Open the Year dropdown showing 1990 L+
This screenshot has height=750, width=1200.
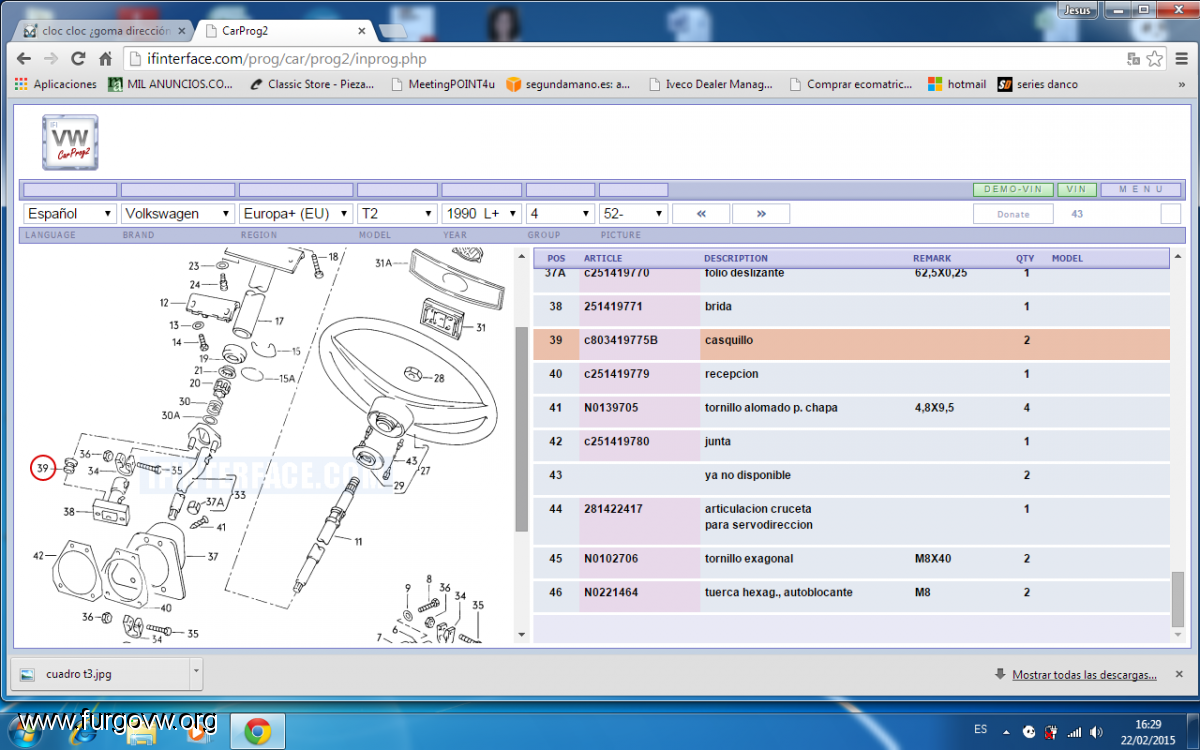(x=482, y=213)
